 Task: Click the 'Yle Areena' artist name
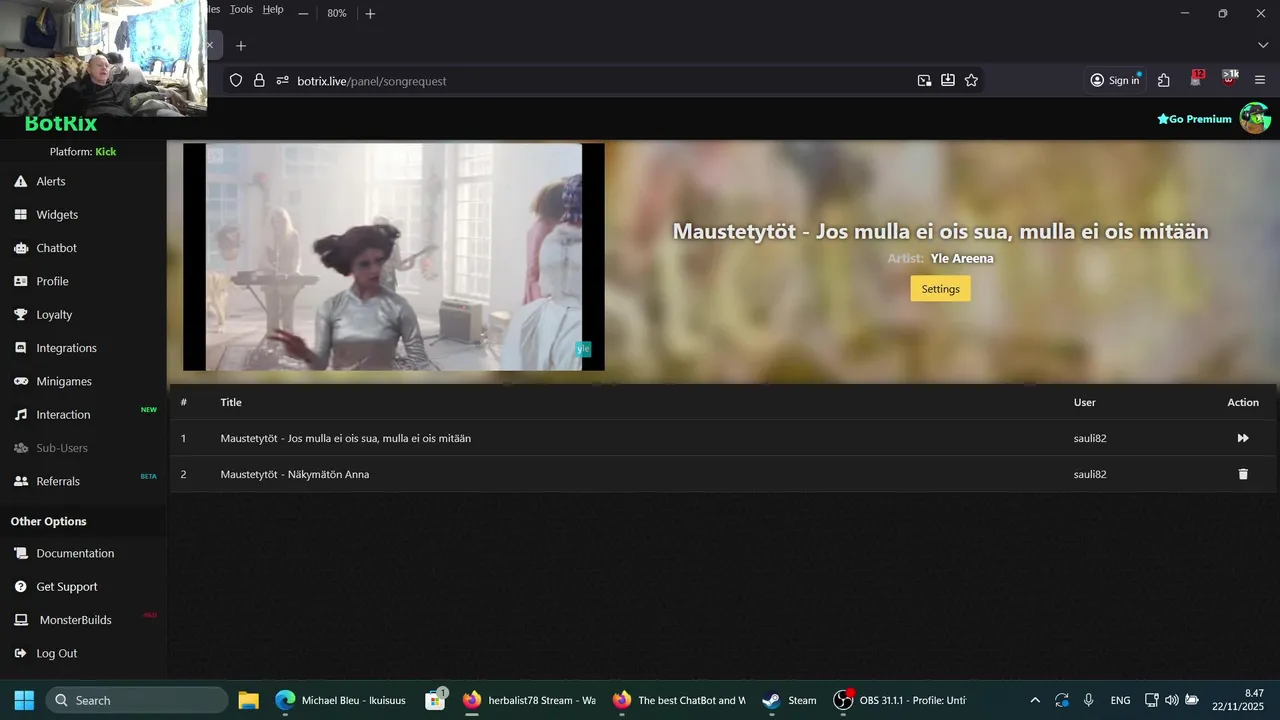click(962, 258)
